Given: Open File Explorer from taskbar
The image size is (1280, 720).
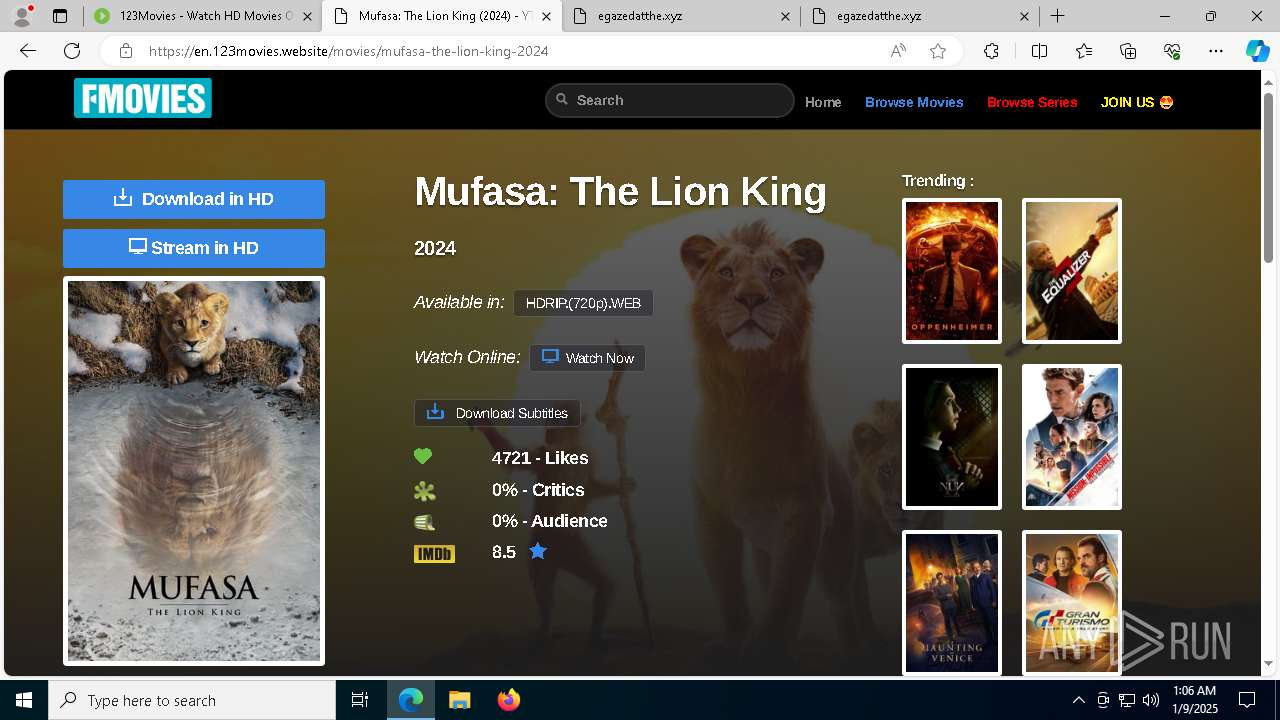Looking at the screenshot, I should pos(459,700).
